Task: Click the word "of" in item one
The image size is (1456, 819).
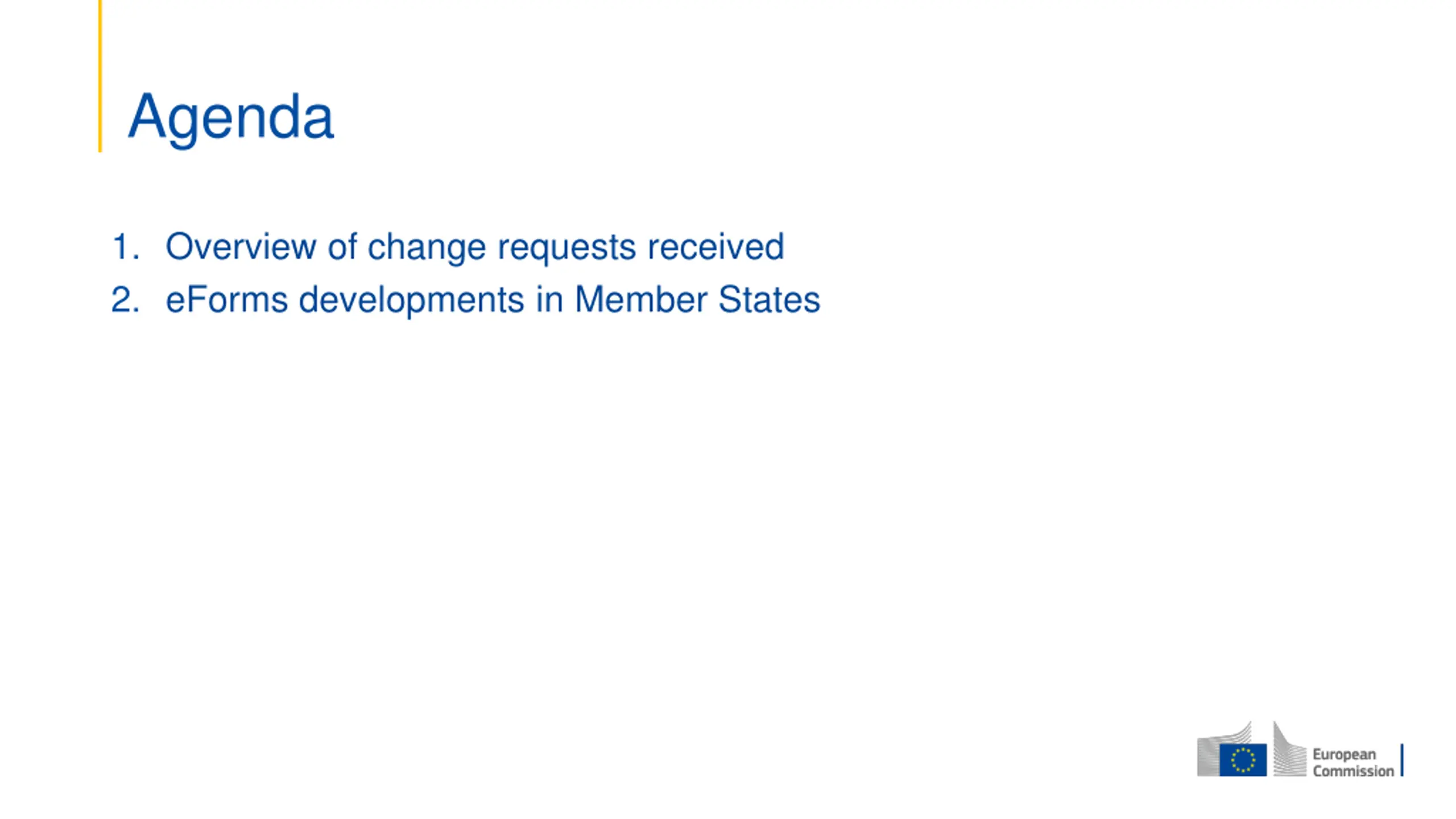Action: tap(342, 246)
